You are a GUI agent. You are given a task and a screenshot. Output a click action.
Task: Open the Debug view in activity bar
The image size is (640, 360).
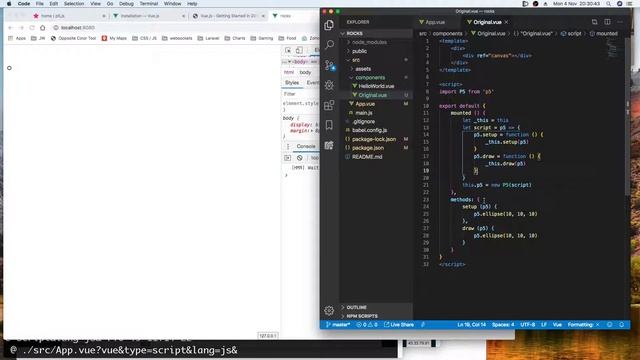(x=329, y=85)
